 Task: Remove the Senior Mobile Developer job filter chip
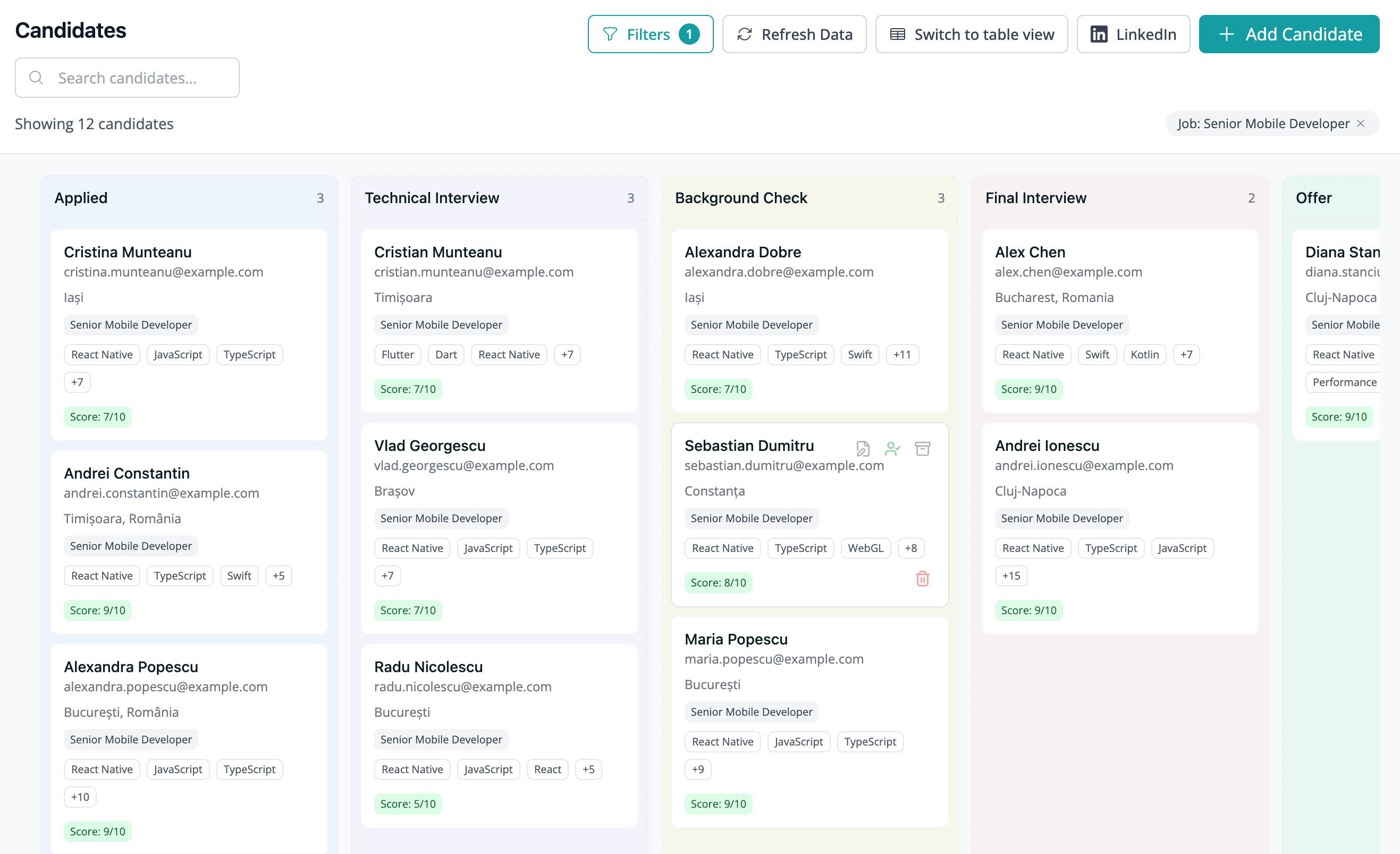tap(1360, 123)
